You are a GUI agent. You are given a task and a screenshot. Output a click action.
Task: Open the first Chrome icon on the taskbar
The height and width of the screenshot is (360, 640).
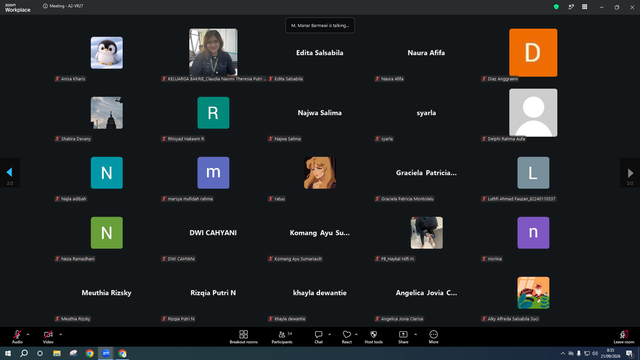(90, 353)
